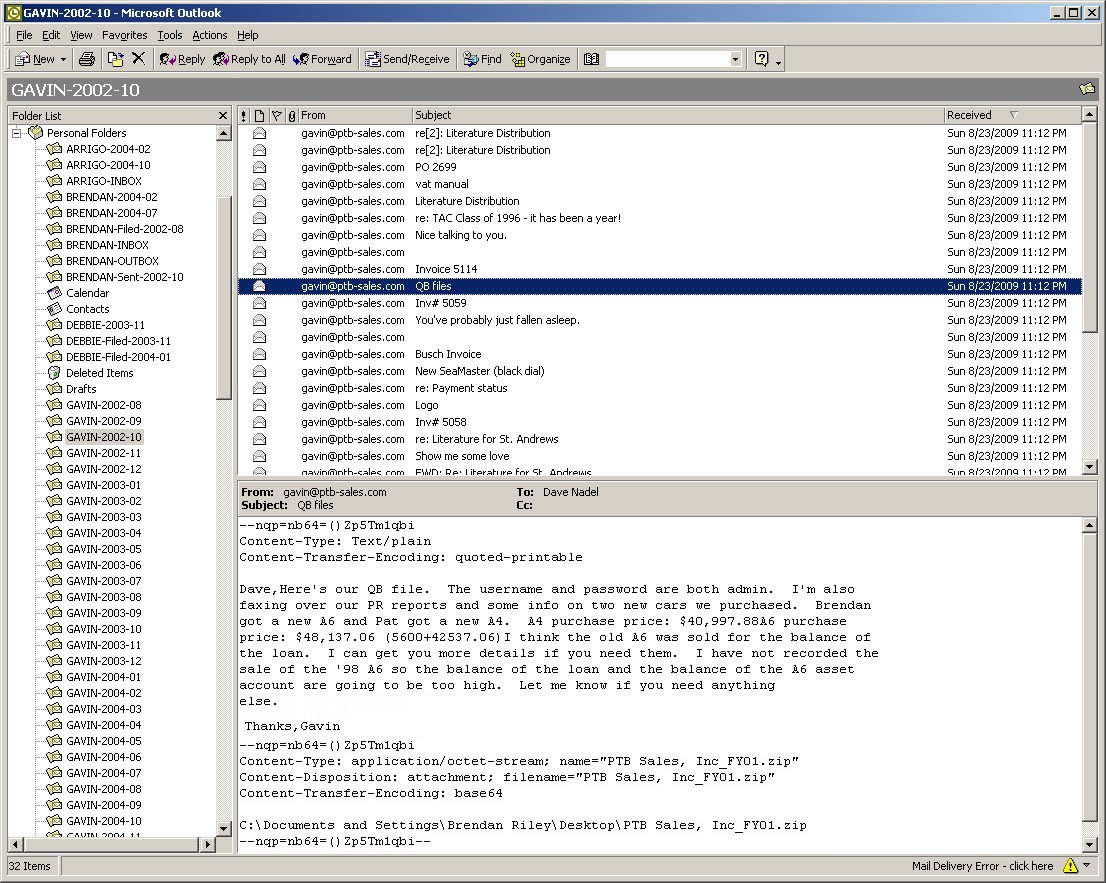Open the Edit menu
Screen dimensions: 1106x883
[x=51, y=35]
